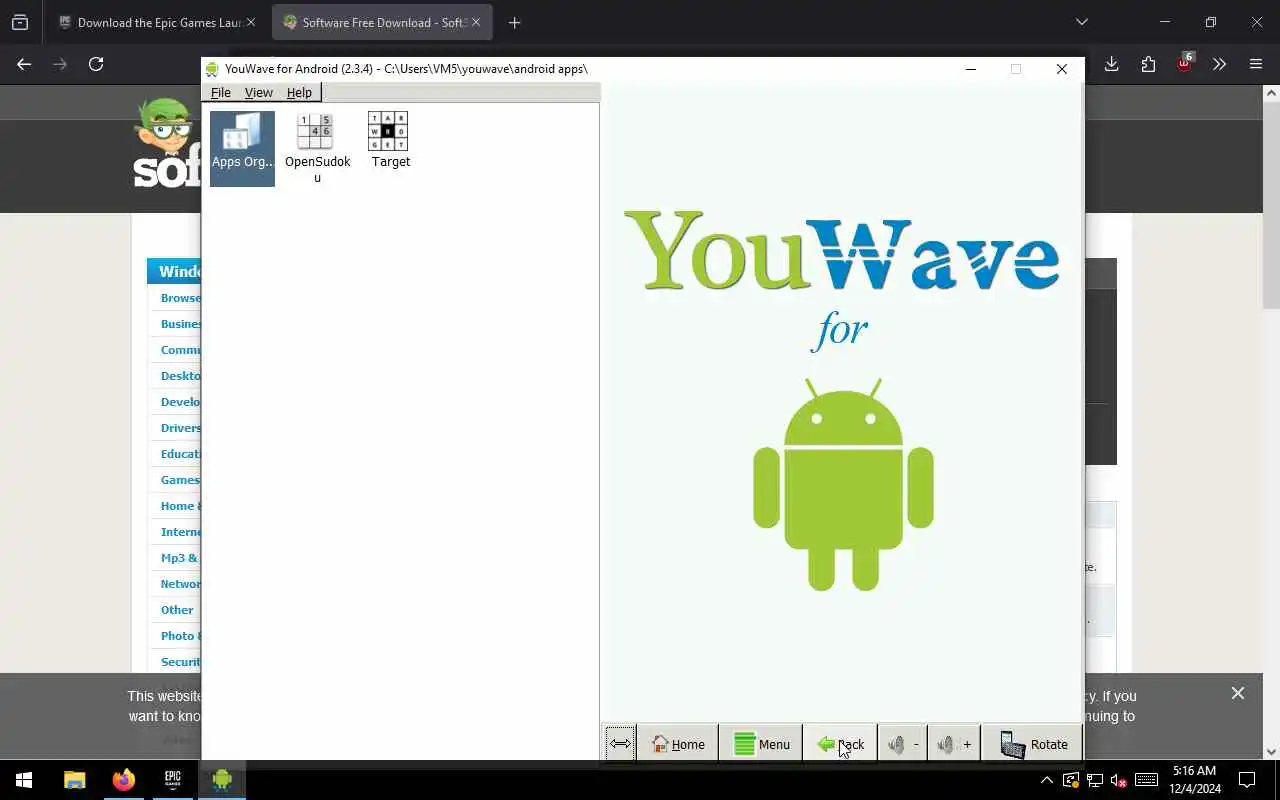Screen dimensions: 1280x800
Task: Close the Software Free Download browser tab
Action: 475,22
